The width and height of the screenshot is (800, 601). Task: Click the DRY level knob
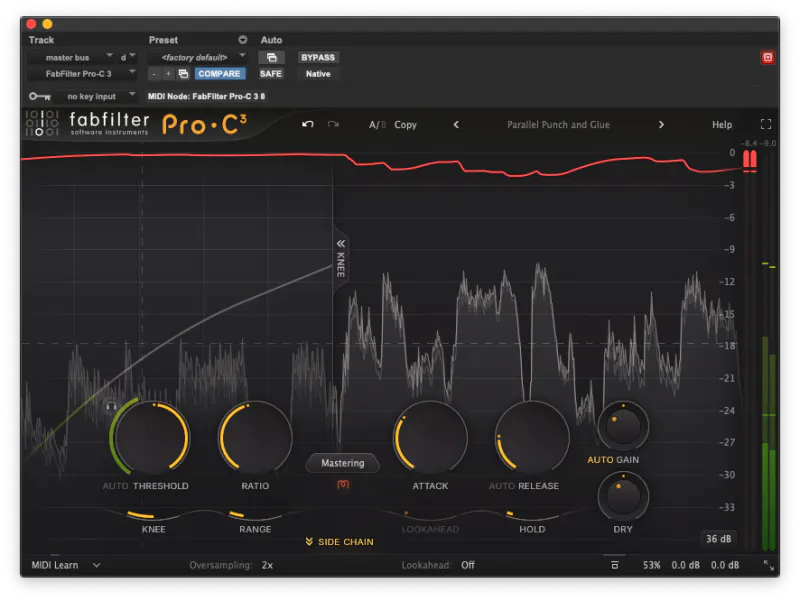(623, 497)
